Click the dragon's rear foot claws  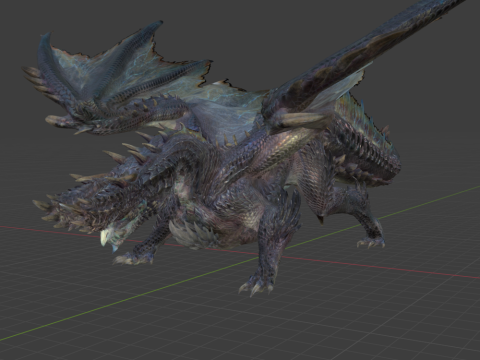coord(371,242)
